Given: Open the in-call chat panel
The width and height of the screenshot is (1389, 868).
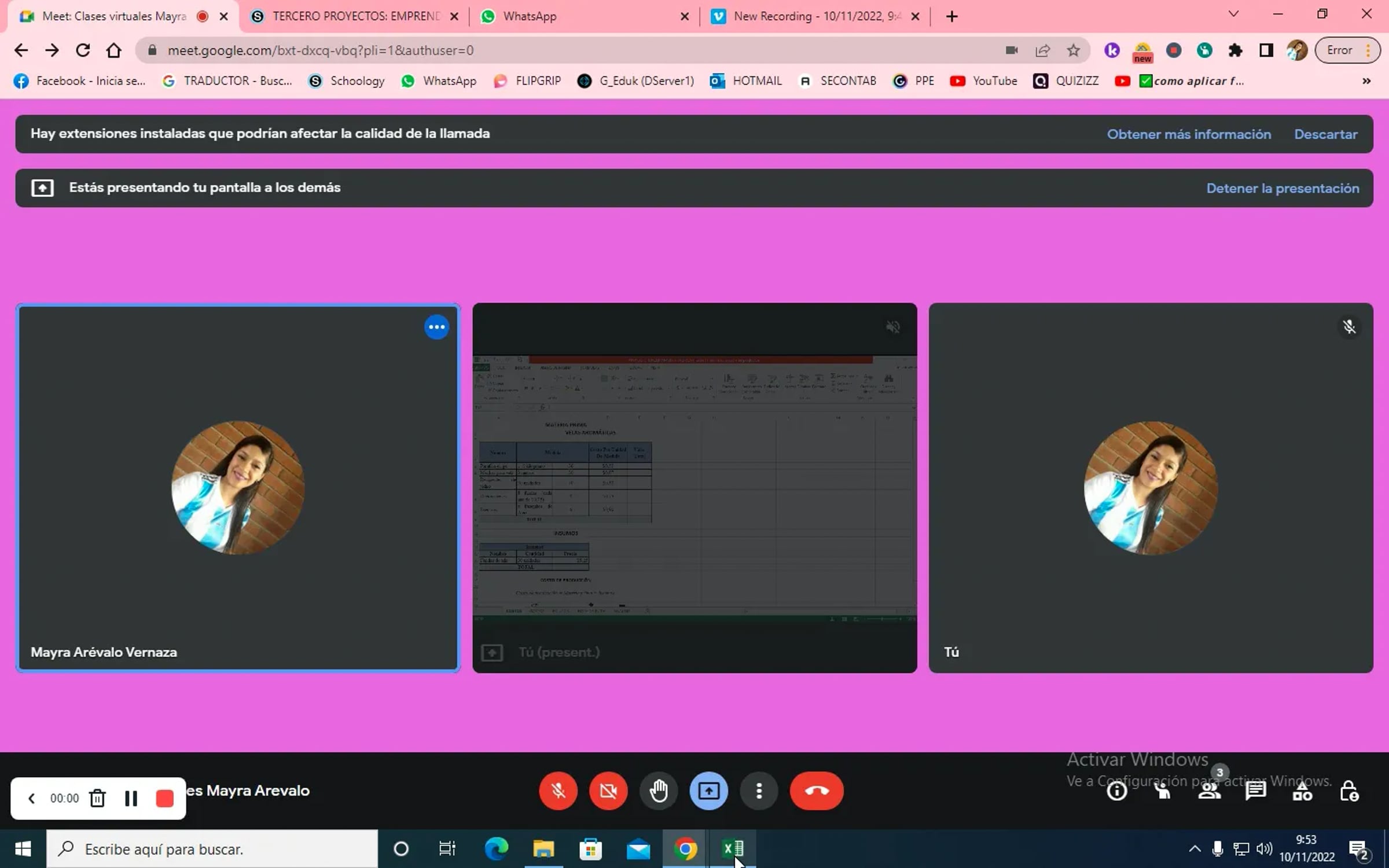Looking at the screenshot, I should pos(1256,791).
